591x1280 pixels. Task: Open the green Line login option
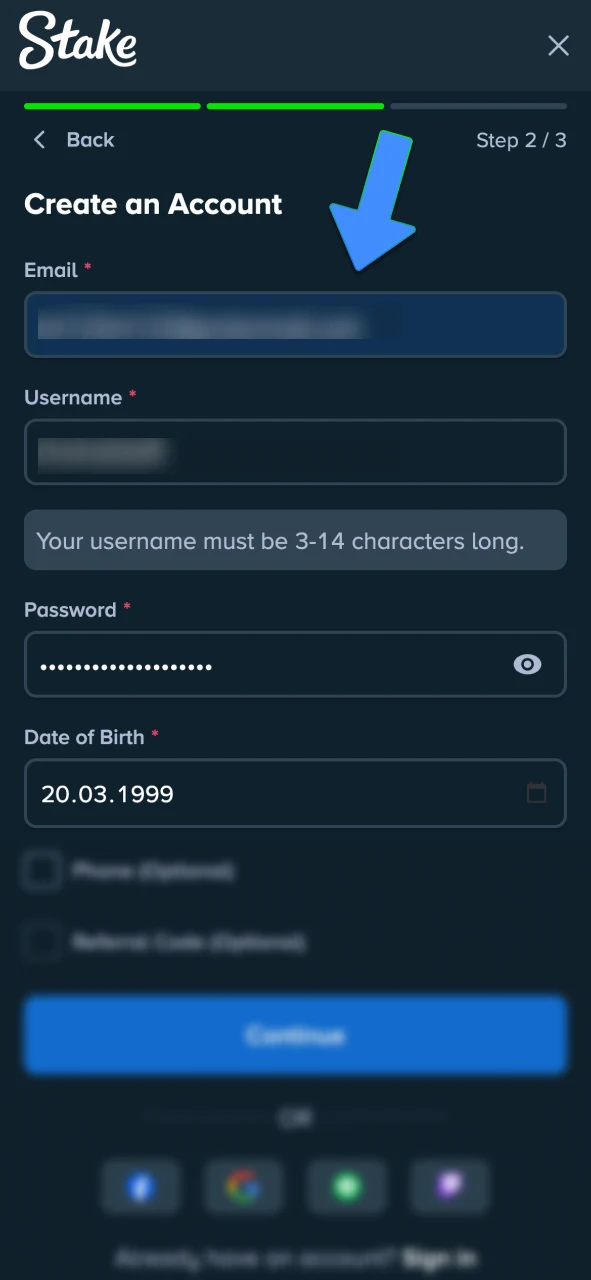(x=346, y=1186)
